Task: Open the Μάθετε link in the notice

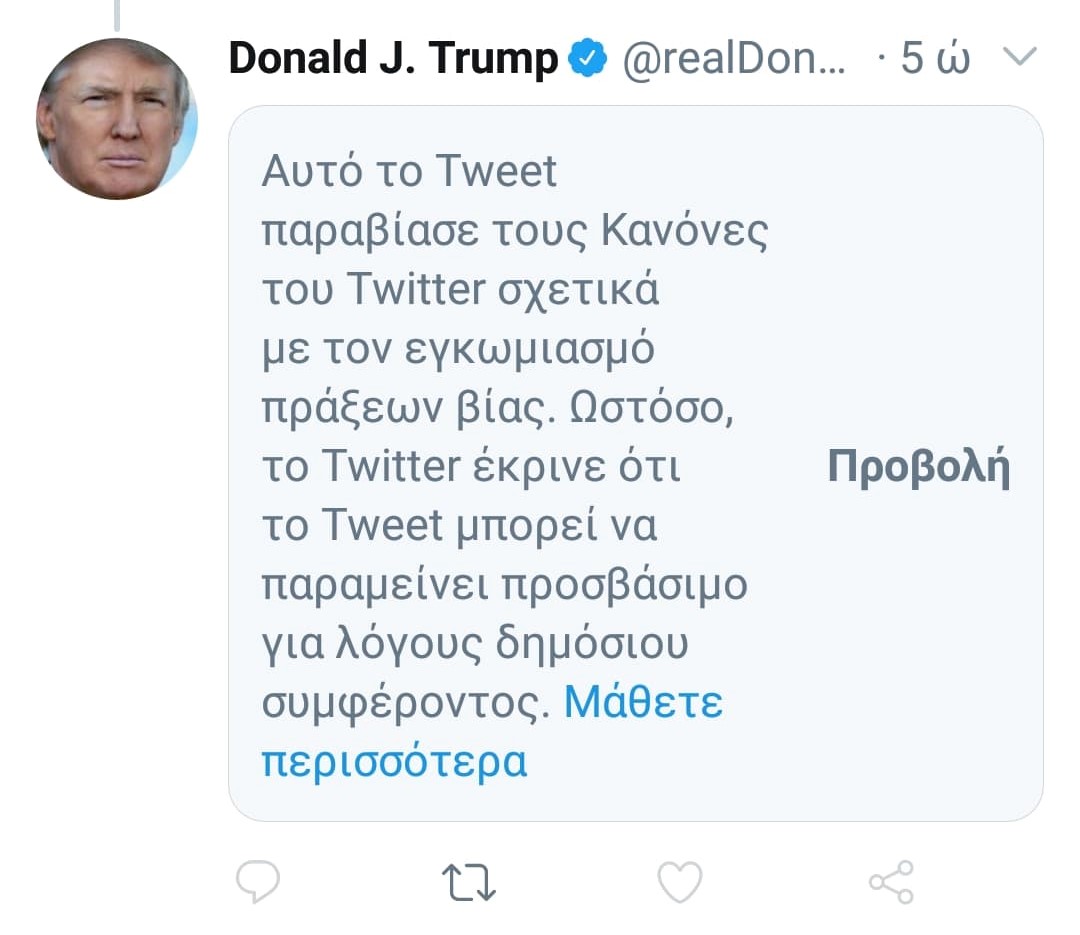Action: pyautogui.click(x=643, y=703)
